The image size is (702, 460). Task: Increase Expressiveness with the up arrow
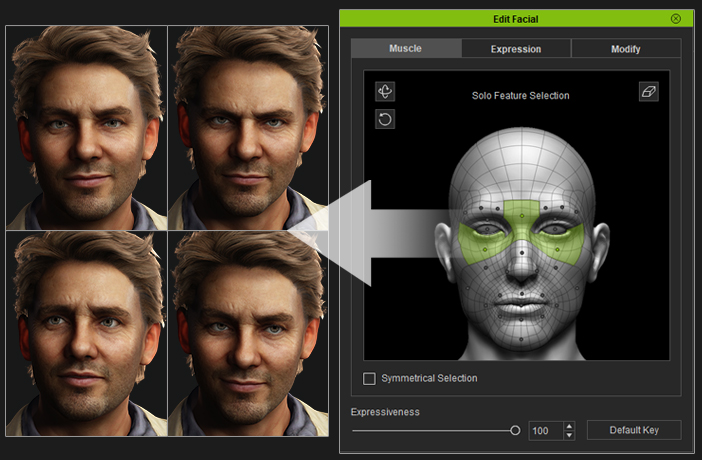569,425
